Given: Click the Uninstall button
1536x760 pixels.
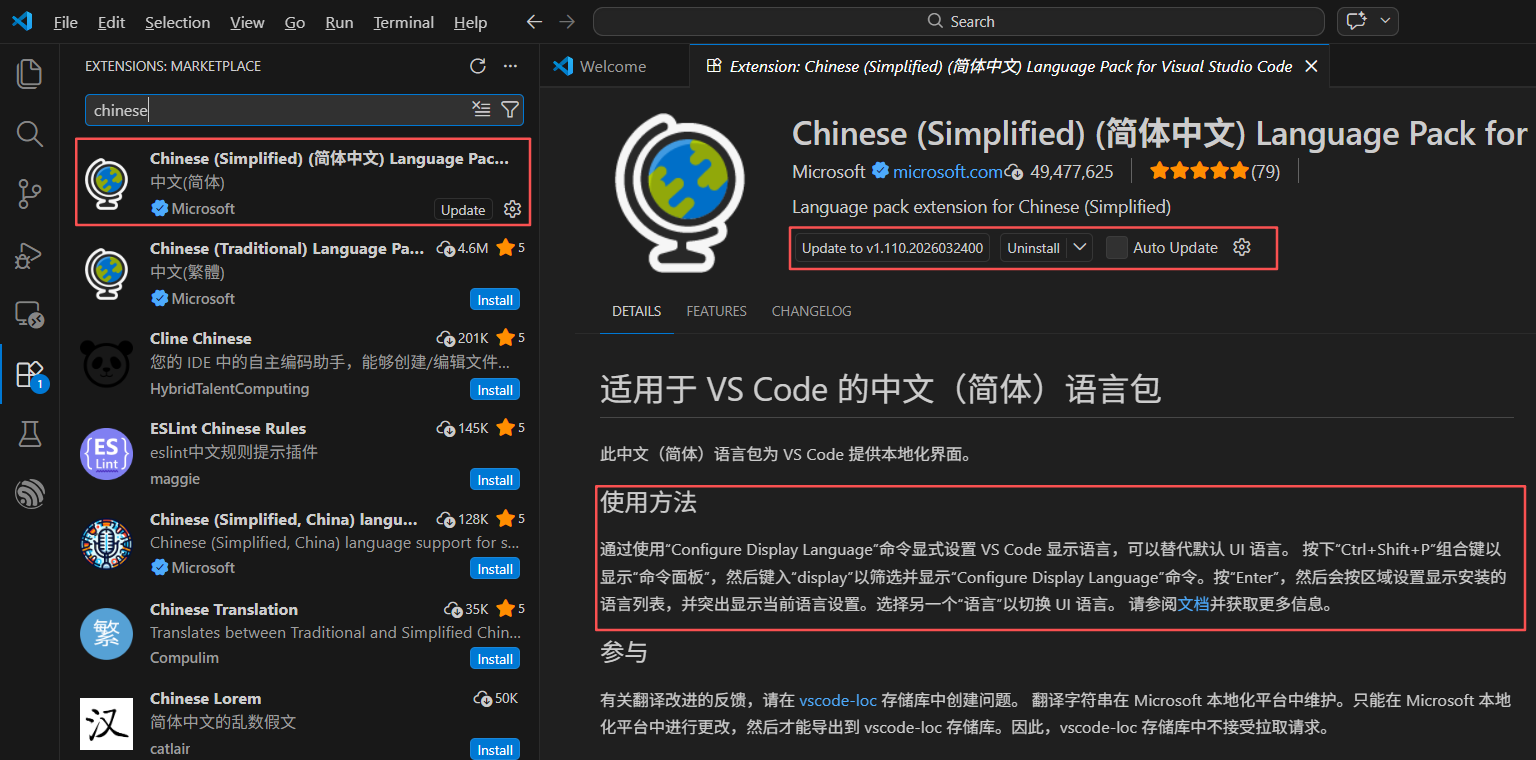Looking at the screenshot, I should 1033,247.
